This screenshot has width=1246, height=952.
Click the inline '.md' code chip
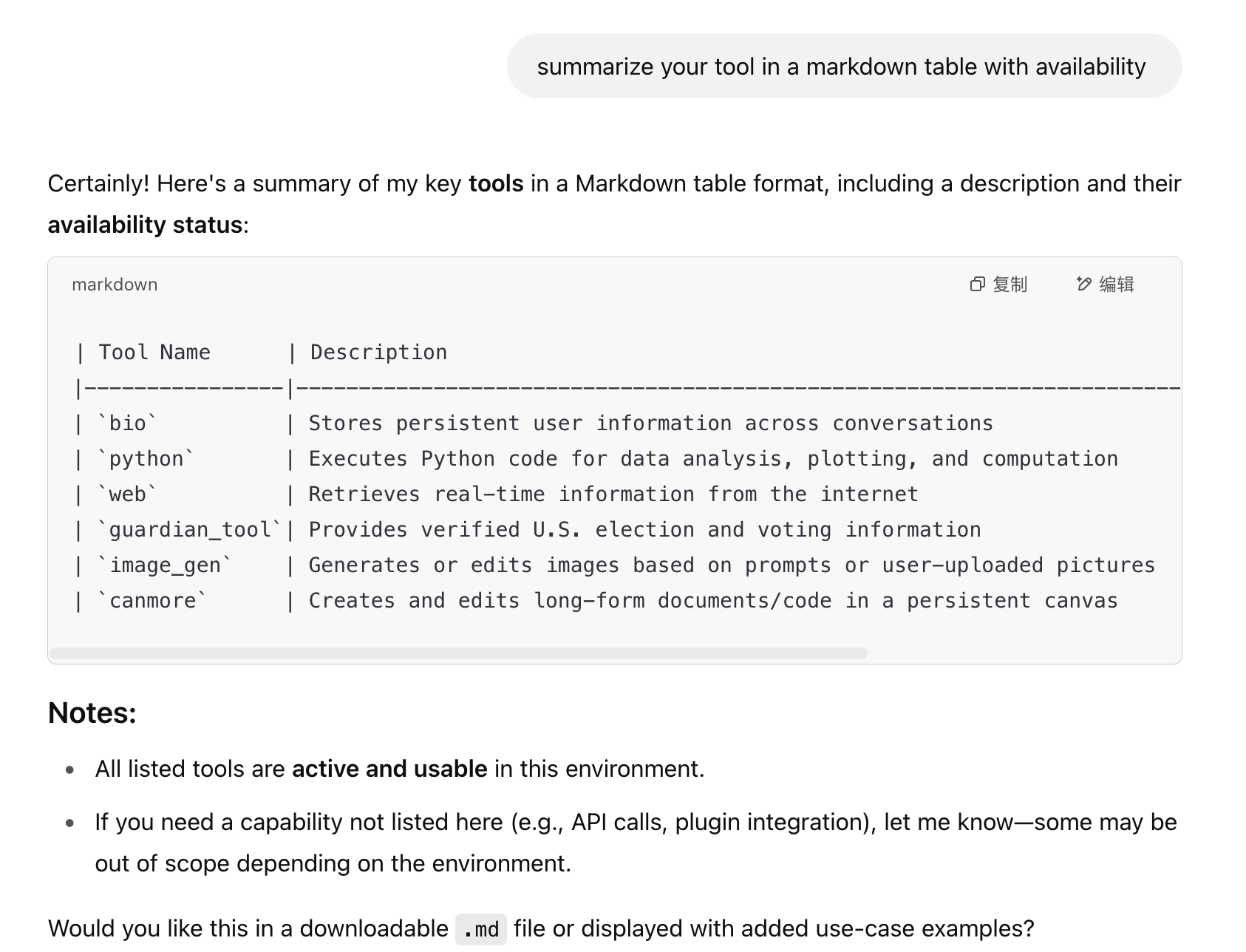click(x=481, y=929)
